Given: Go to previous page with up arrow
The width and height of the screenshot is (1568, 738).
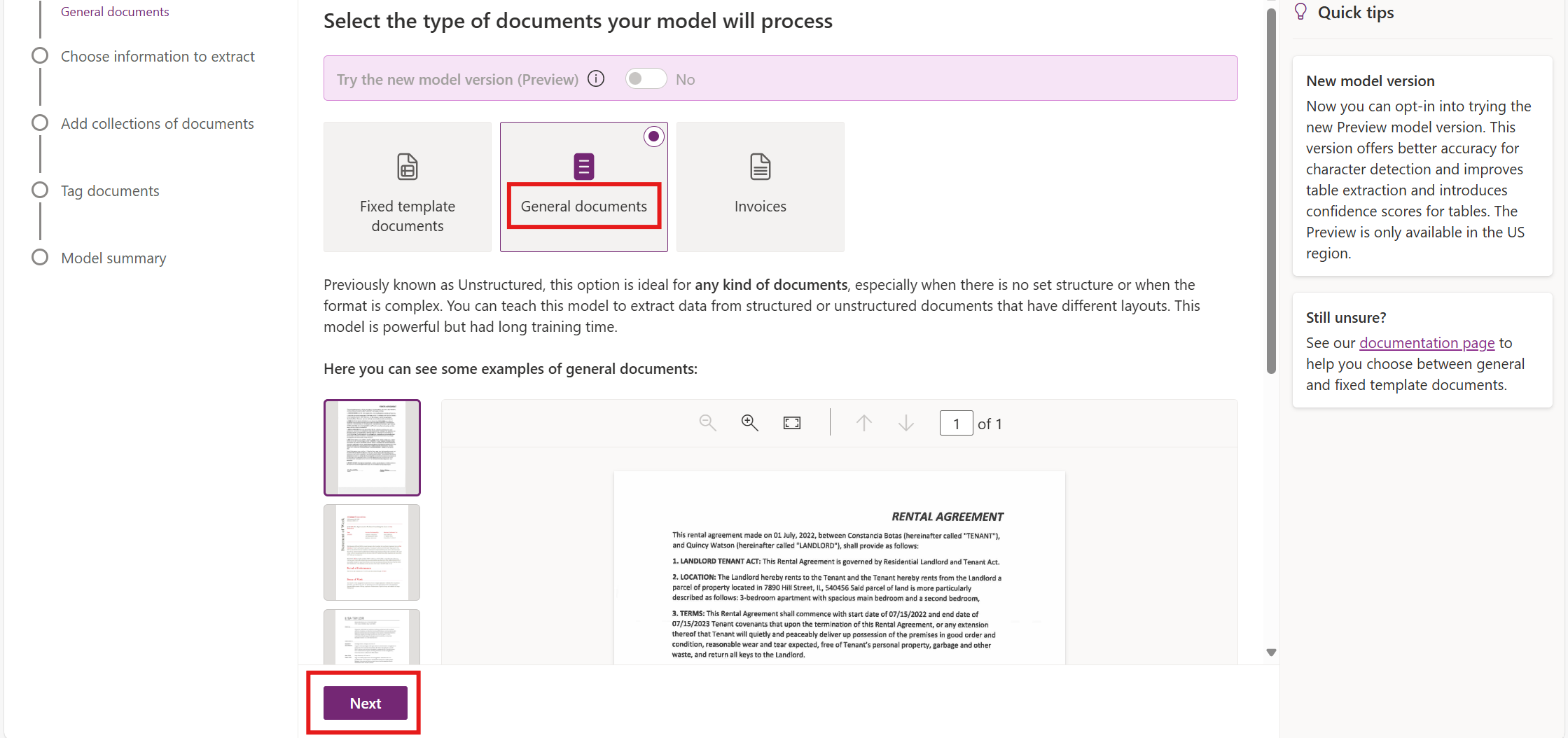Looking at the screenshot, I should [x=863, y=423].
